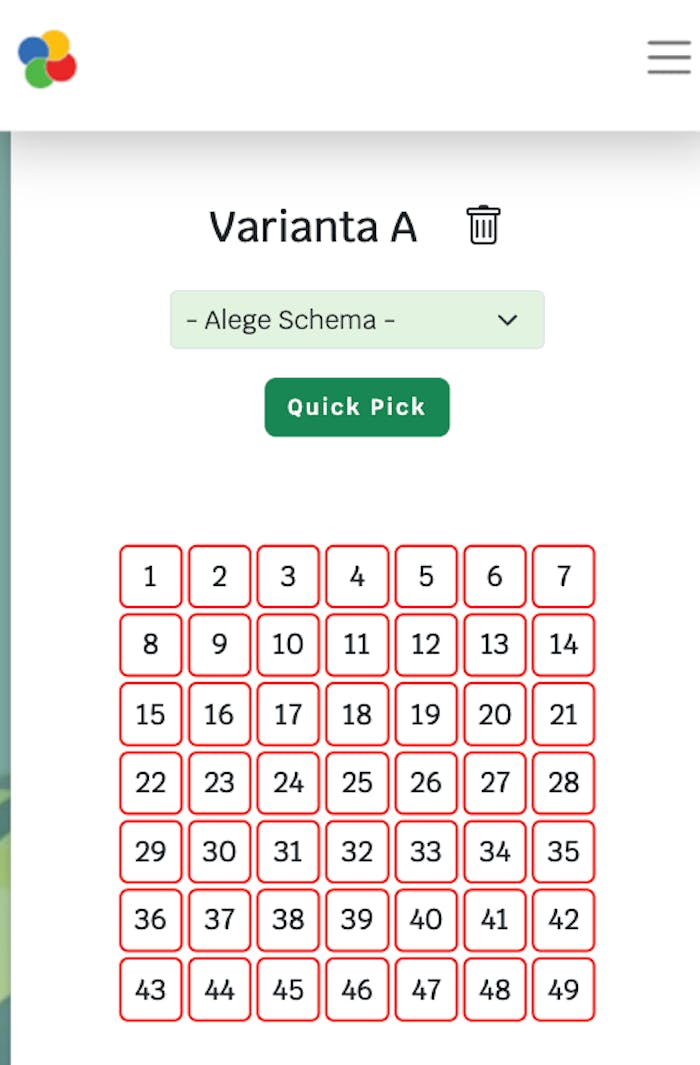Toggle number 28 at row end
This screenshot has height=1065, width=700.
click(x=563, y=783)
